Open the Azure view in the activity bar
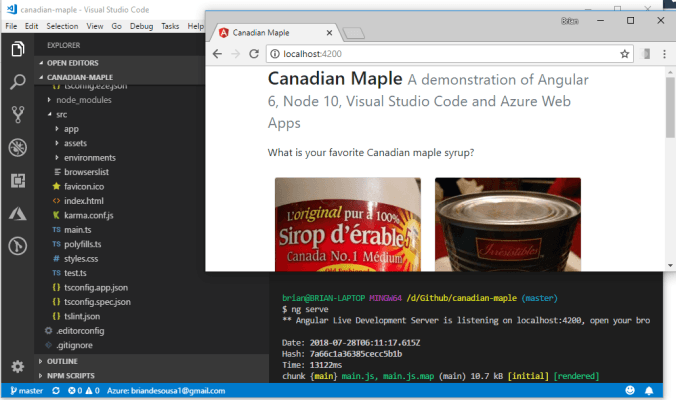This screenshot has width=676, height=400. 18,213
